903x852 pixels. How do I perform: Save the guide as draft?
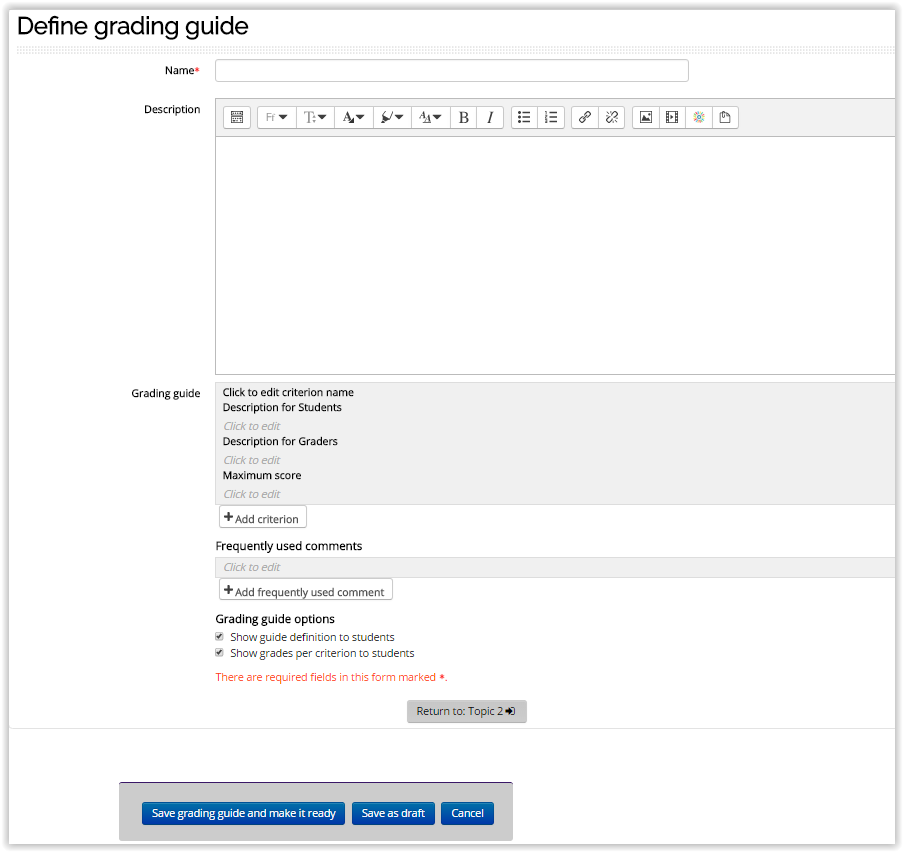point(393,813)
